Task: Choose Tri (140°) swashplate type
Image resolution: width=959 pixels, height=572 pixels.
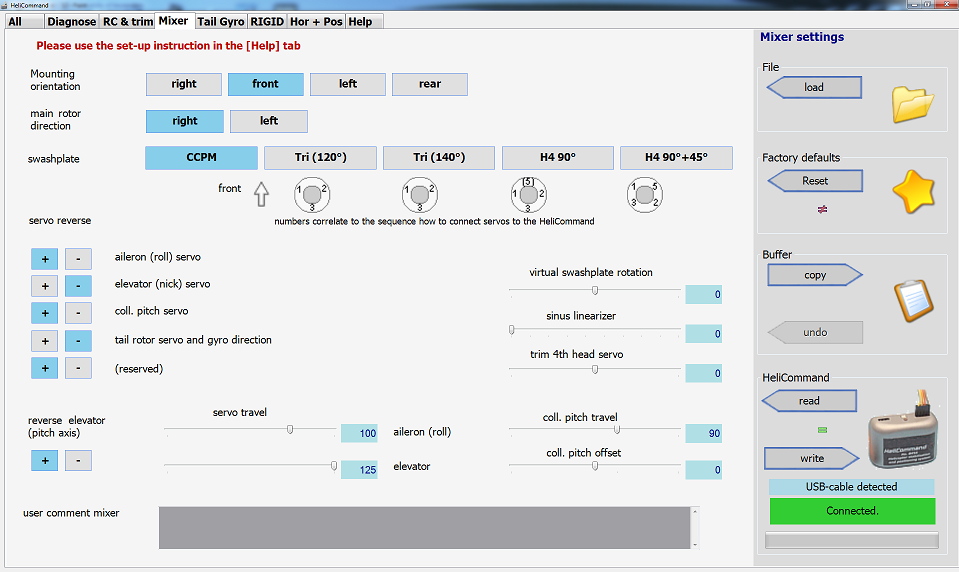Action: click(439, 158)
